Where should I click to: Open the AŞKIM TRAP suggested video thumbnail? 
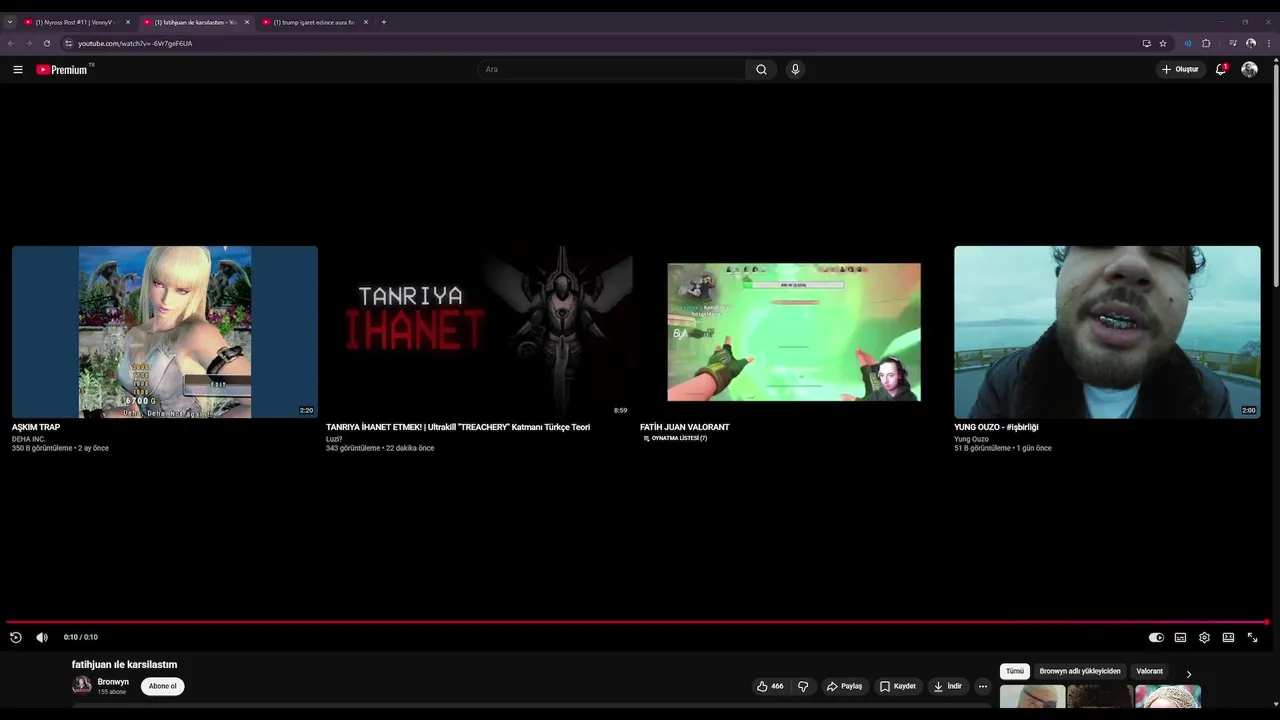click(x=165, y=332)
